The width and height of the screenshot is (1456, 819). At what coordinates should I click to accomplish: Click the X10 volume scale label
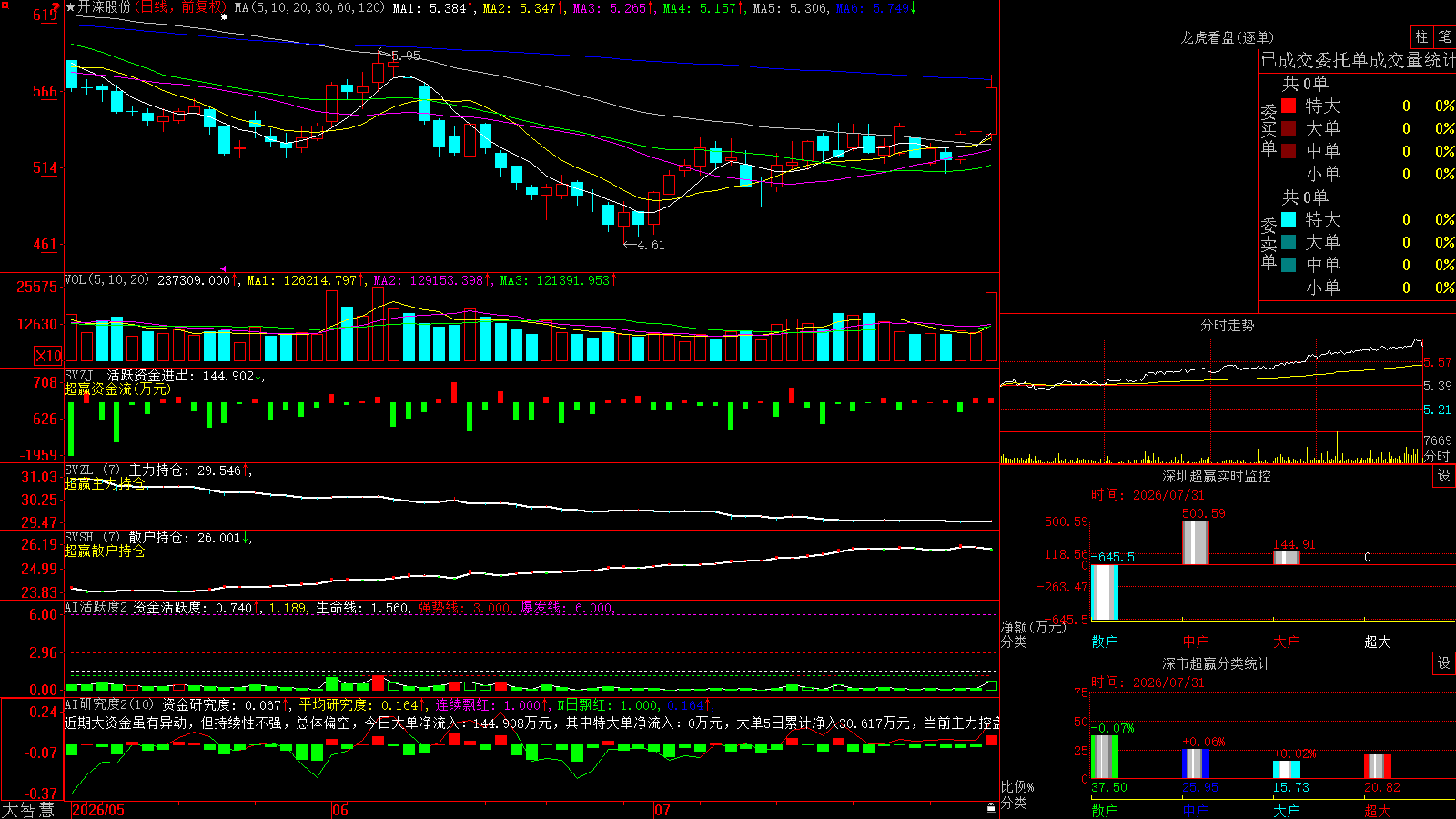[48, 356]
